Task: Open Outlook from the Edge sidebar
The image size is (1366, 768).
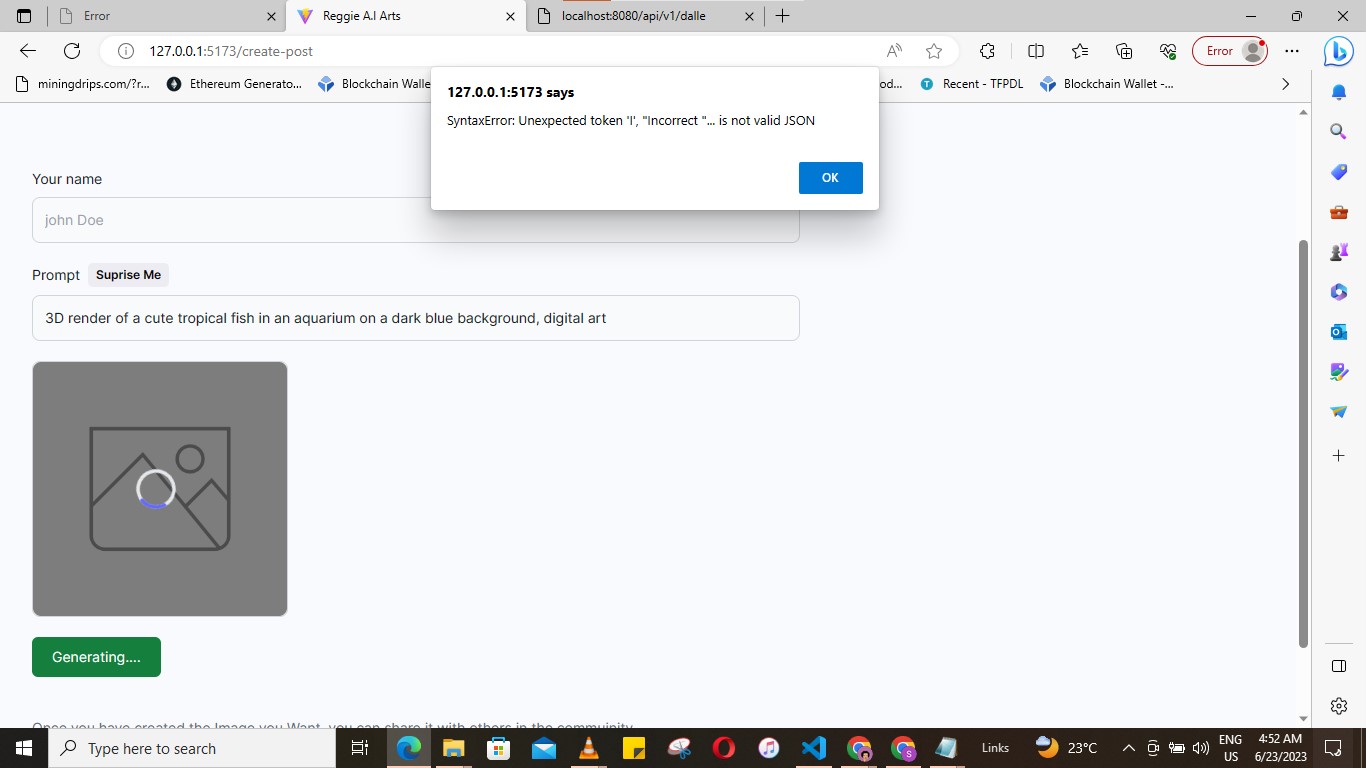Action: pyautogui.click(x=1338, y=331)
